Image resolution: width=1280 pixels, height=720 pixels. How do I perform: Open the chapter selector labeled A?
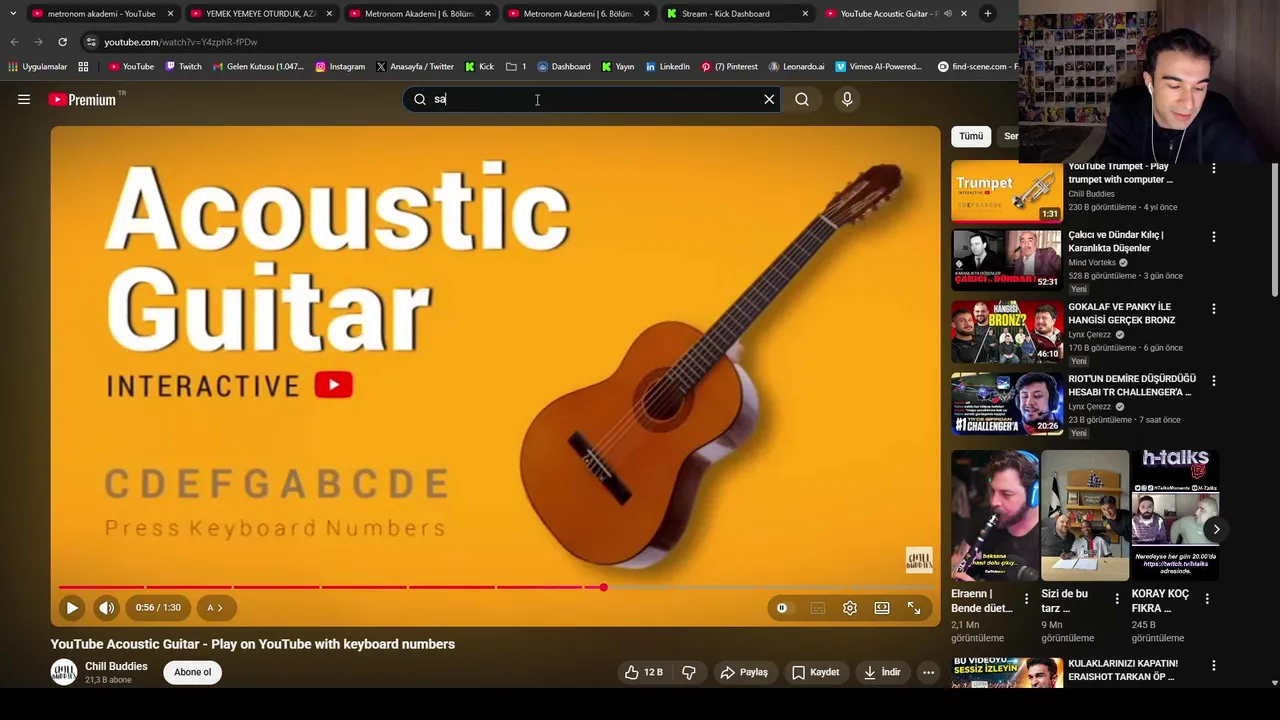click(215, 607)
